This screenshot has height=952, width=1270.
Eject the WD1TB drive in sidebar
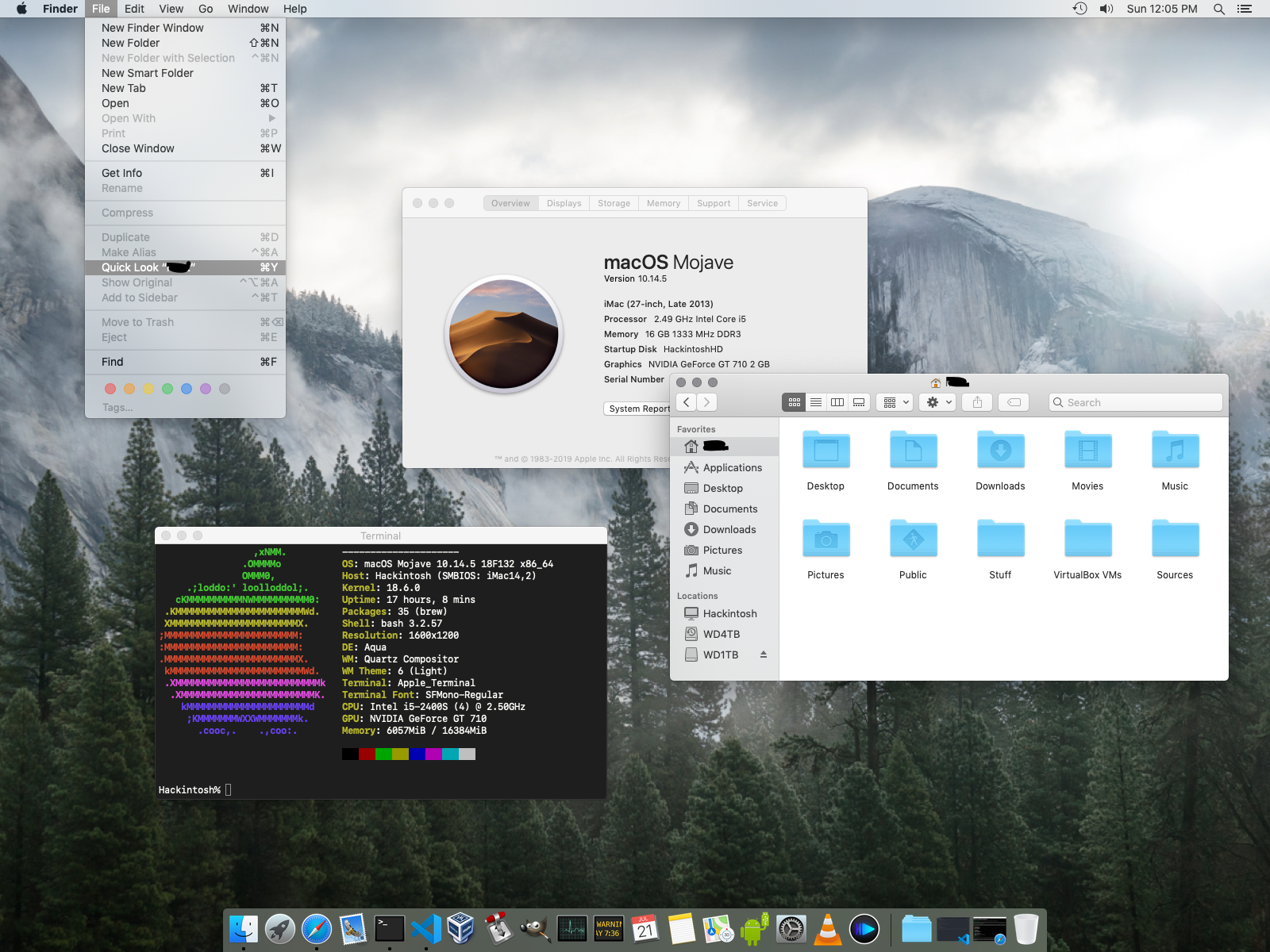tap(764, 654)
